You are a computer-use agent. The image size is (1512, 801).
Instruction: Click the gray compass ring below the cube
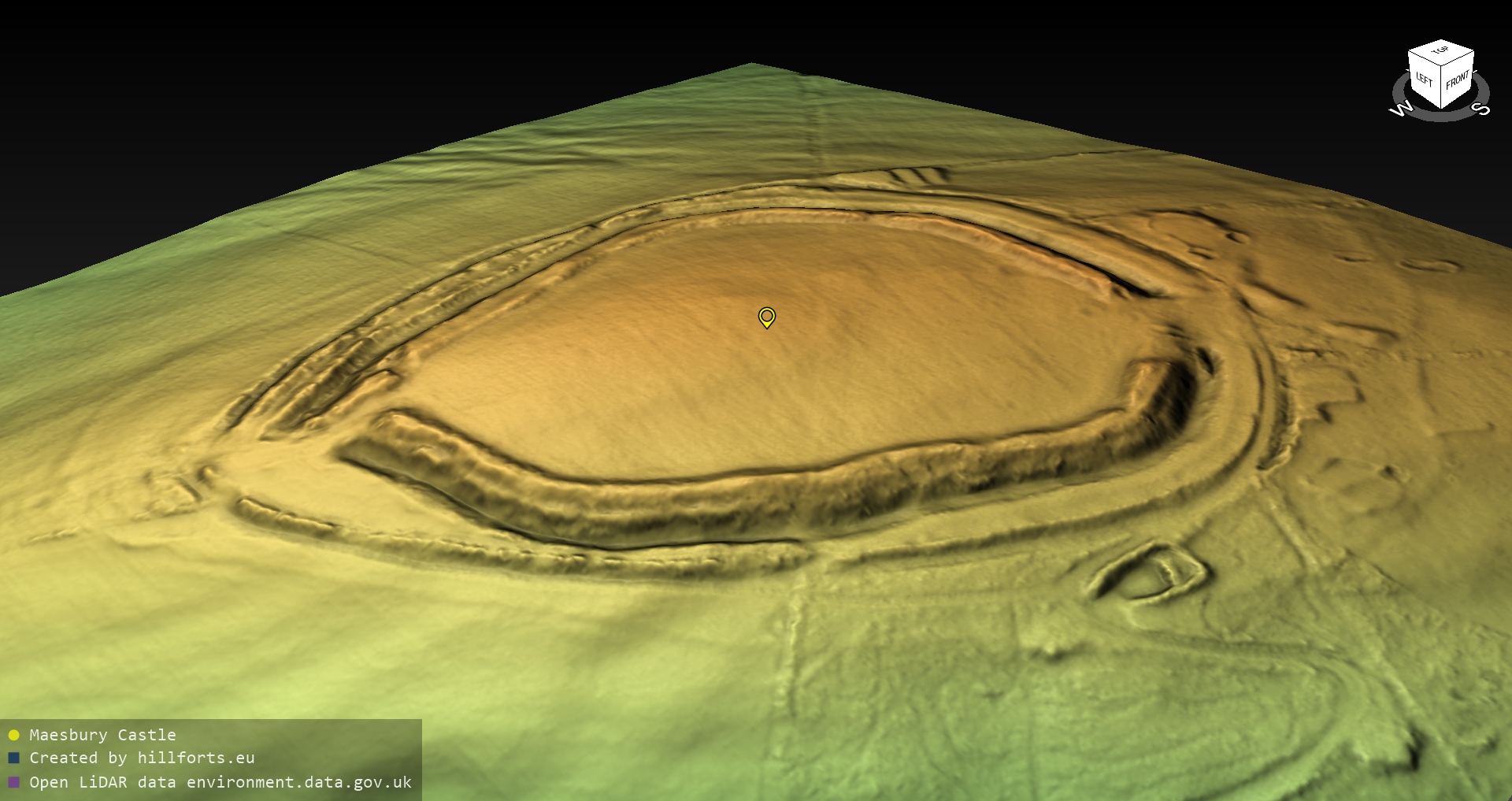click(x=1441, y=116)
